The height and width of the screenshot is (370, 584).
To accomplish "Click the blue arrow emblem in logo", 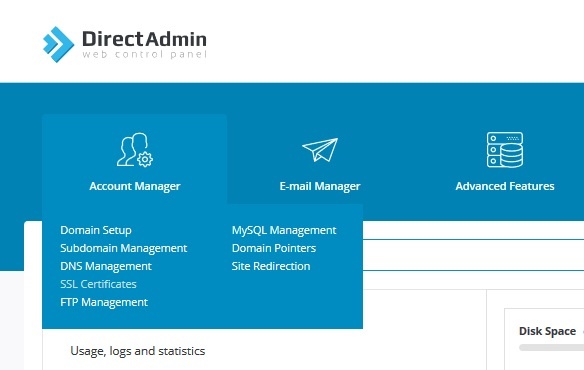I will [x=58, y=44].
